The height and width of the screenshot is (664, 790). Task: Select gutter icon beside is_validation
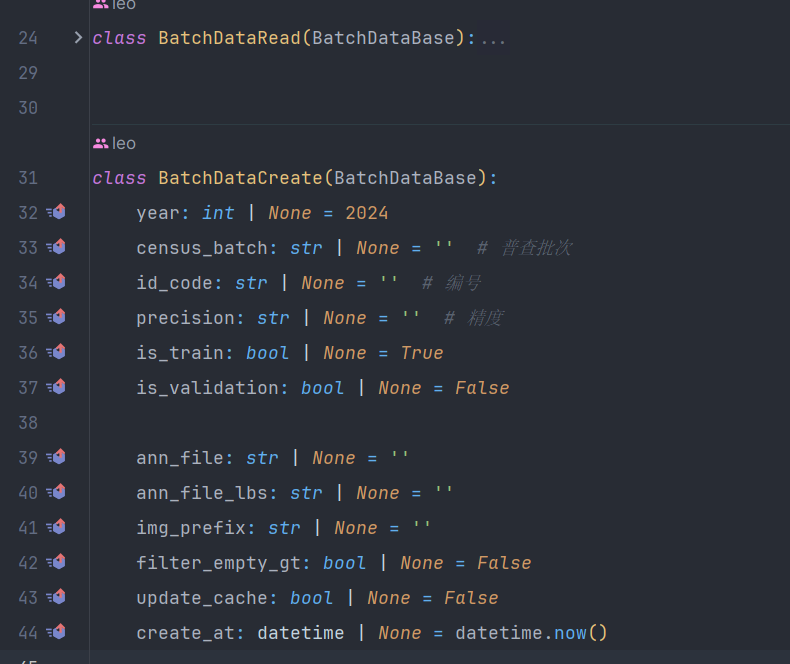(57, 387)
